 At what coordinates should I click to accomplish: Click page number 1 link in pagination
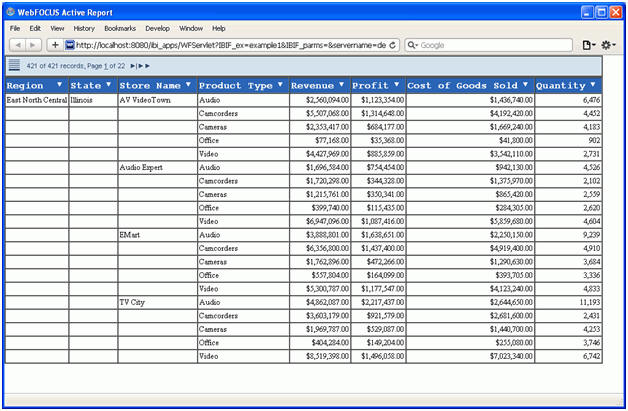106,66
